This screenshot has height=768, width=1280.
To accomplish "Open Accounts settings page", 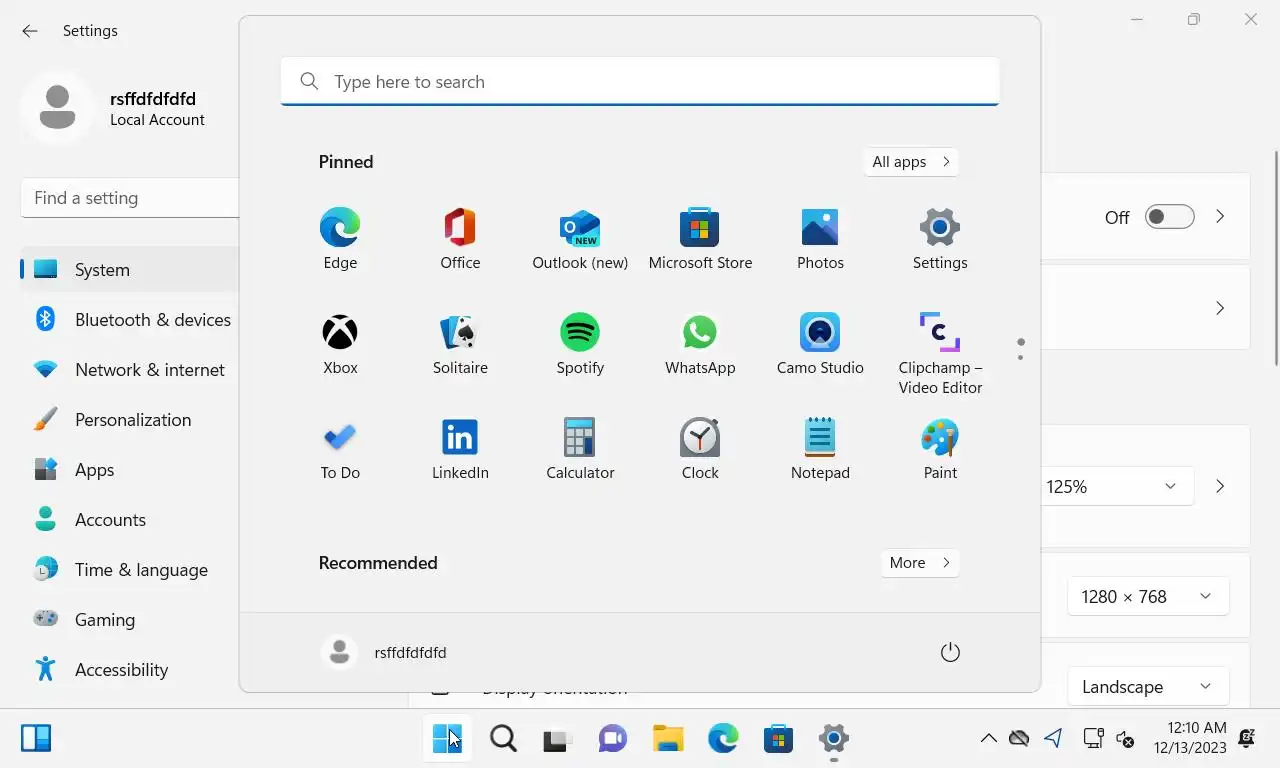I will (x=130, y=520).
